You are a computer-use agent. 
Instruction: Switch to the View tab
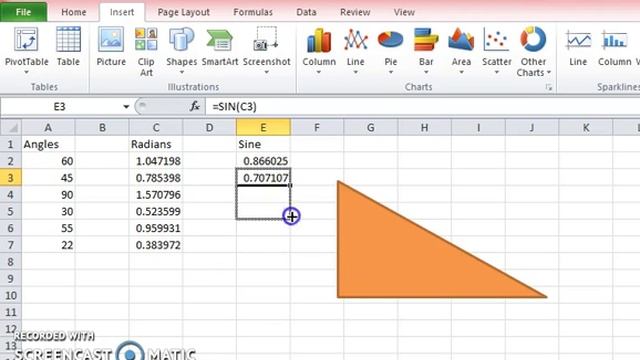(404, 12)
